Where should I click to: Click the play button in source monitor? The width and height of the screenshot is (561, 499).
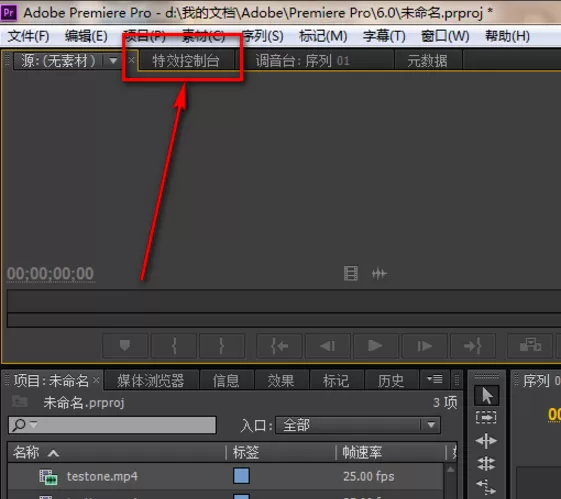375,346
